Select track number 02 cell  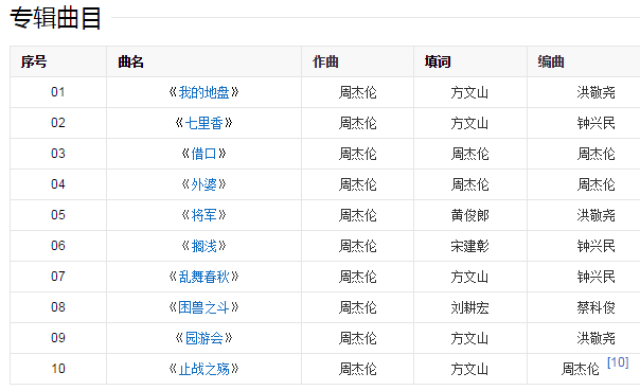coord(58,123)
